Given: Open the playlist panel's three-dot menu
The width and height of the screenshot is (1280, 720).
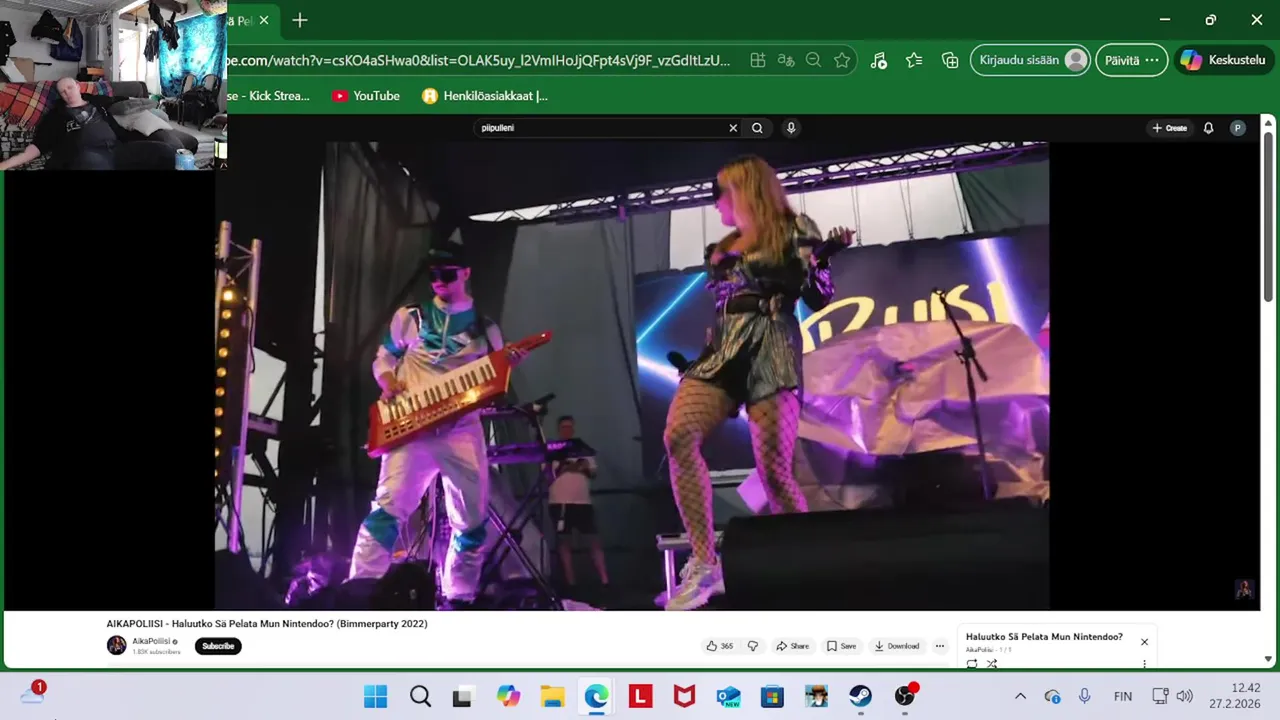Looking at the screenshot, I should [1144, 663].
